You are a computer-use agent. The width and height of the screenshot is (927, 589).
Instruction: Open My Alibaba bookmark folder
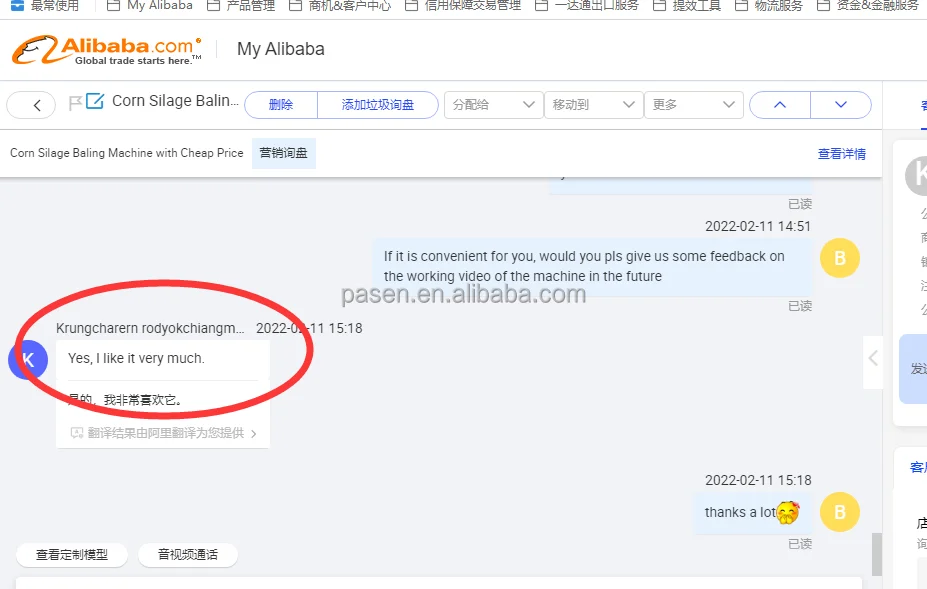point(150,6)
